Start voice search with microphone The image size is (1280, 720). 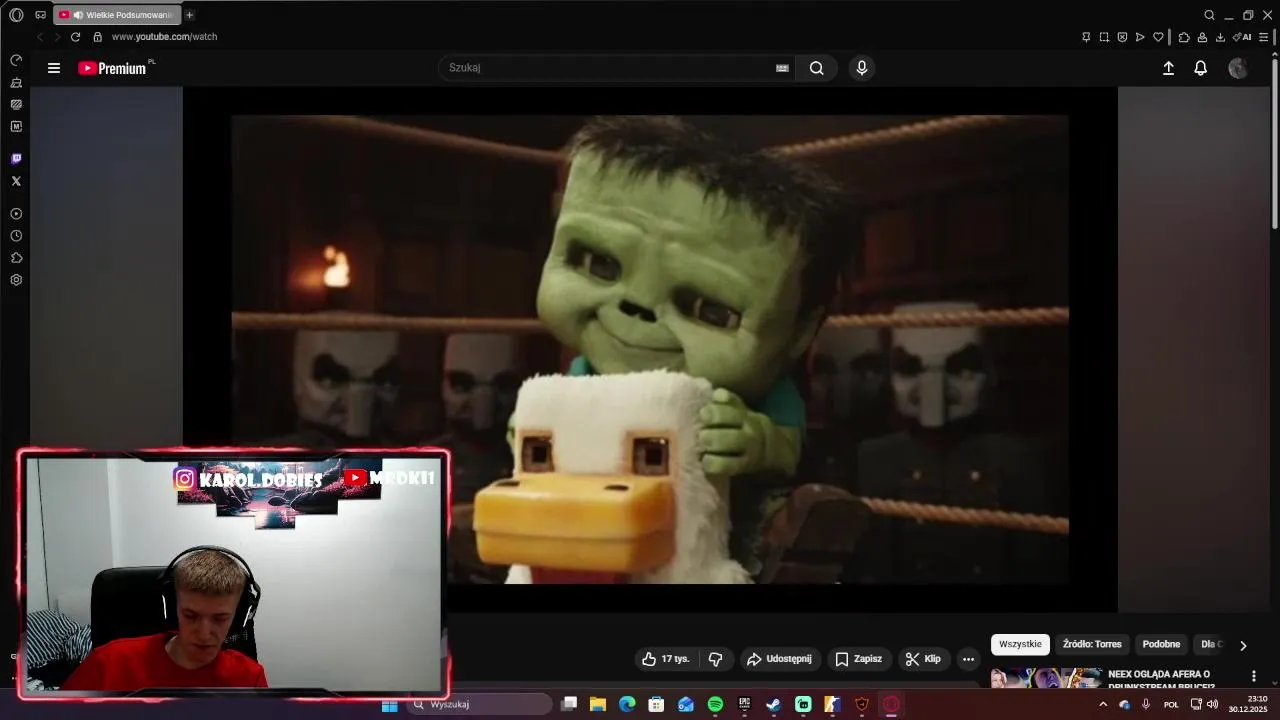[862, 68]
